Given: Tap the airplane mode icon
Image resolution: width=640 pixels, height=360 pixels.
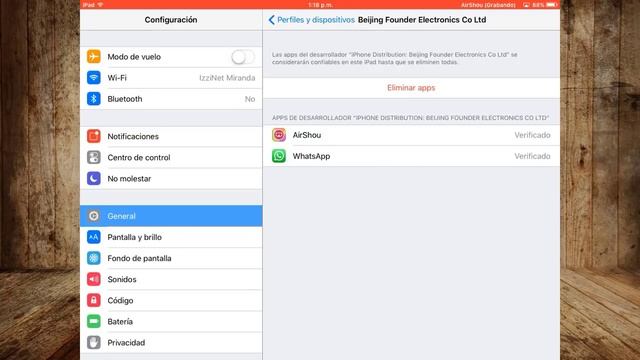Looking at the screenshot, I should coord(93,56).
